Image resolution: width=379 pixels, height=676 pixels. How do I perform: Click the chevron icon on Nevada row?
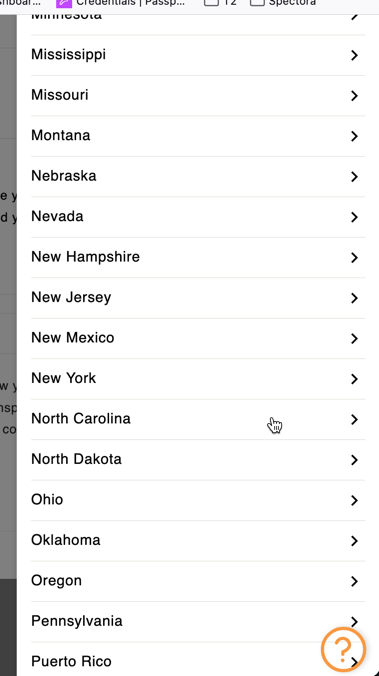pyautogui.click(x=354, y=217)
